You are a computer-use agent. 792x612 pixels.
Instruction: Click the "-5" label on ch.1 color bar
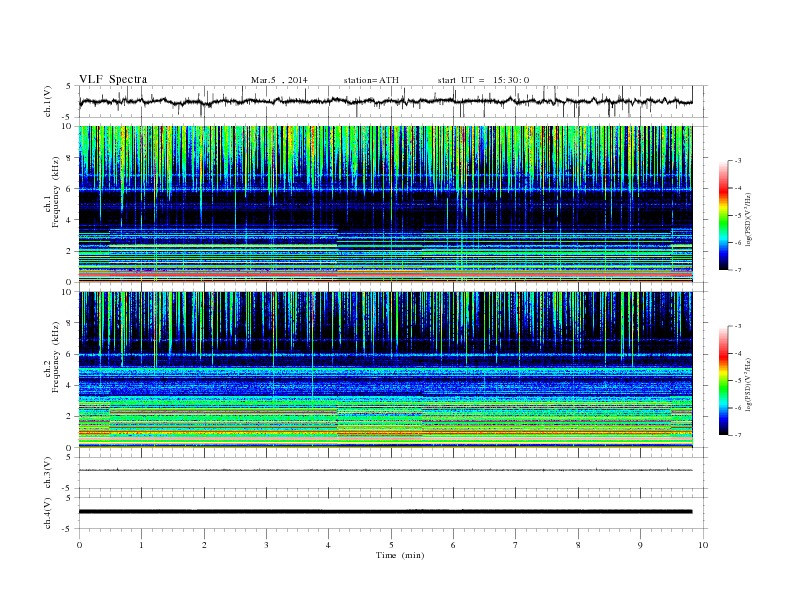pos(738,216)
